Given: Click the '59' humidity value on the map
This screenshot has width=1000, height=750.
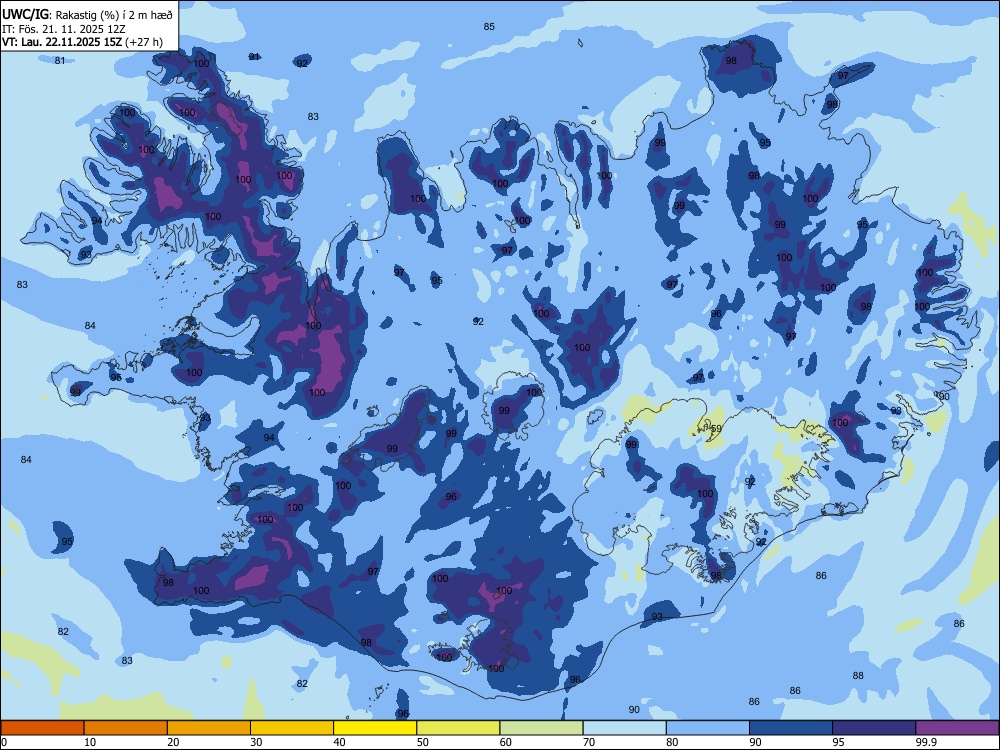Looking at the screenshot, I should [x=716, y=429].
